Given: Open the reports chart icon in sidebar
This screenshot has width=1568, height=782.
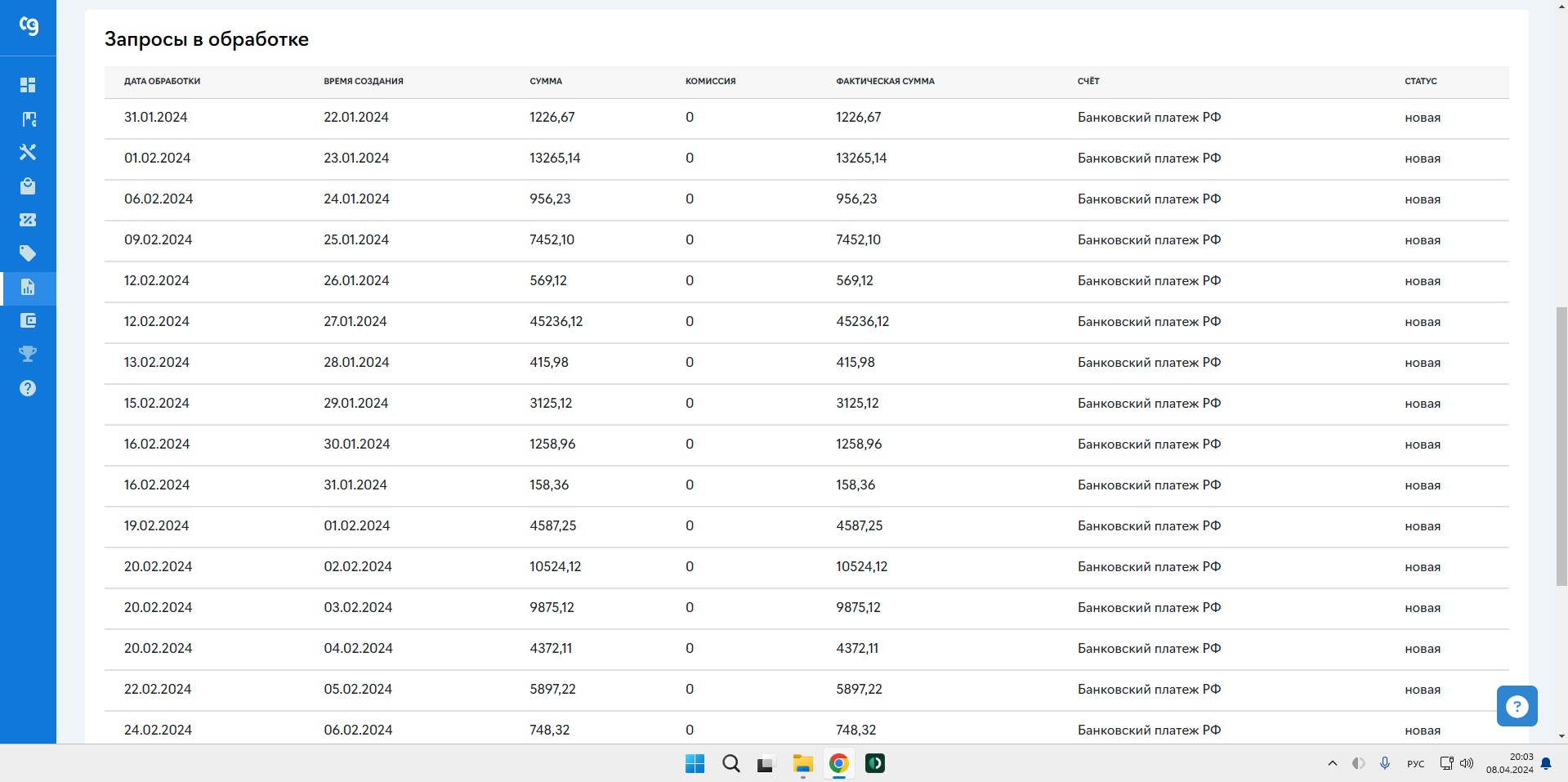Looking at the screenshot, I should click(28, 288).
